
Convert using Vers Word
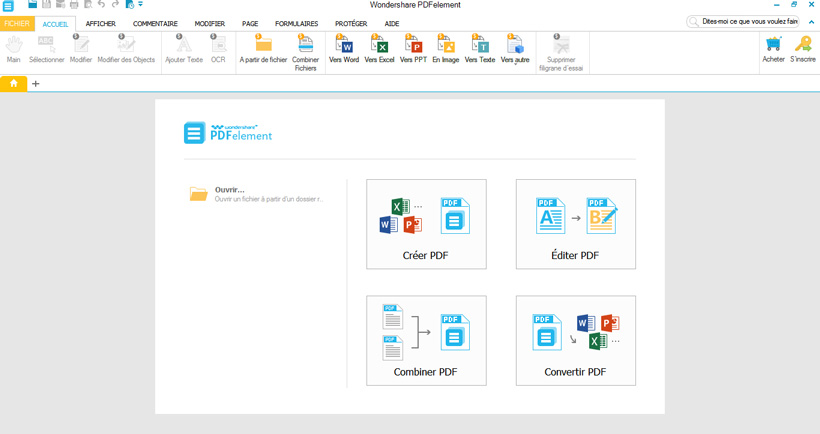(344, 49)
